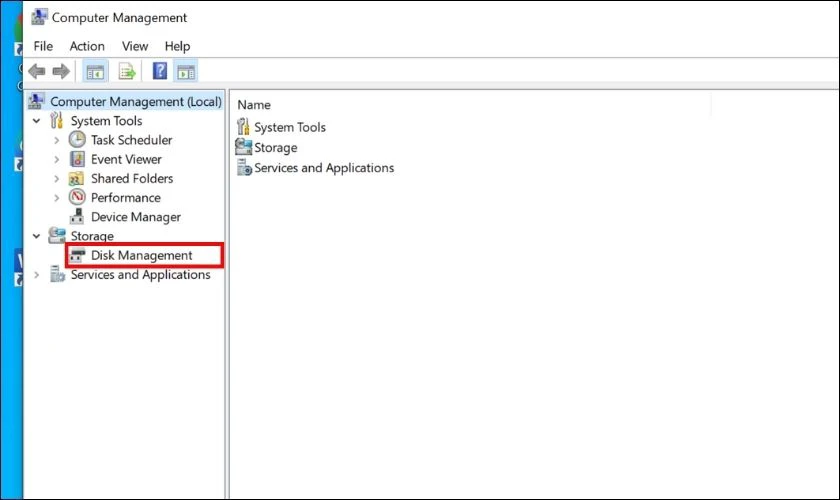The height and width of the screenshot is (500, 840).
Task: Select Storage text in Name list
Action: click(x=275, y=147)
